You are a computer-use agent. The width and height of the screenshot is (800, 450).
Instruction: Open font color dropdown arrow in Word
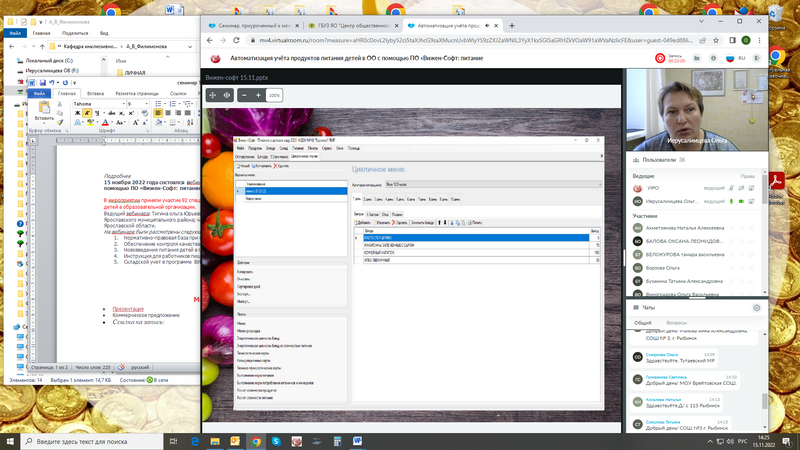point(112,123)
